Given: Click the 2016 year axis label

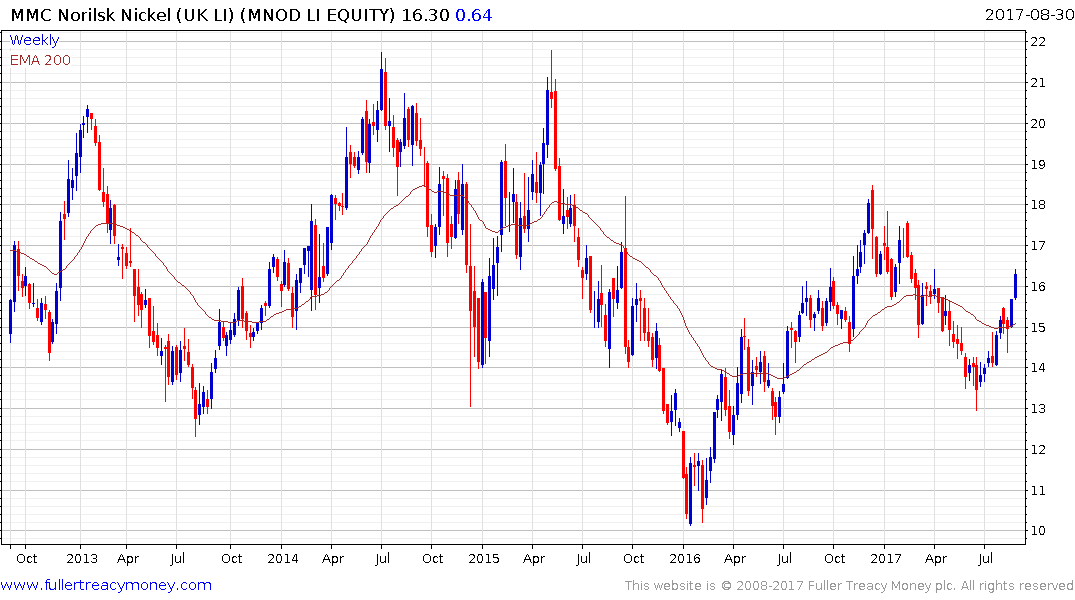Looking at the screenshot, I should coord(685,558).
